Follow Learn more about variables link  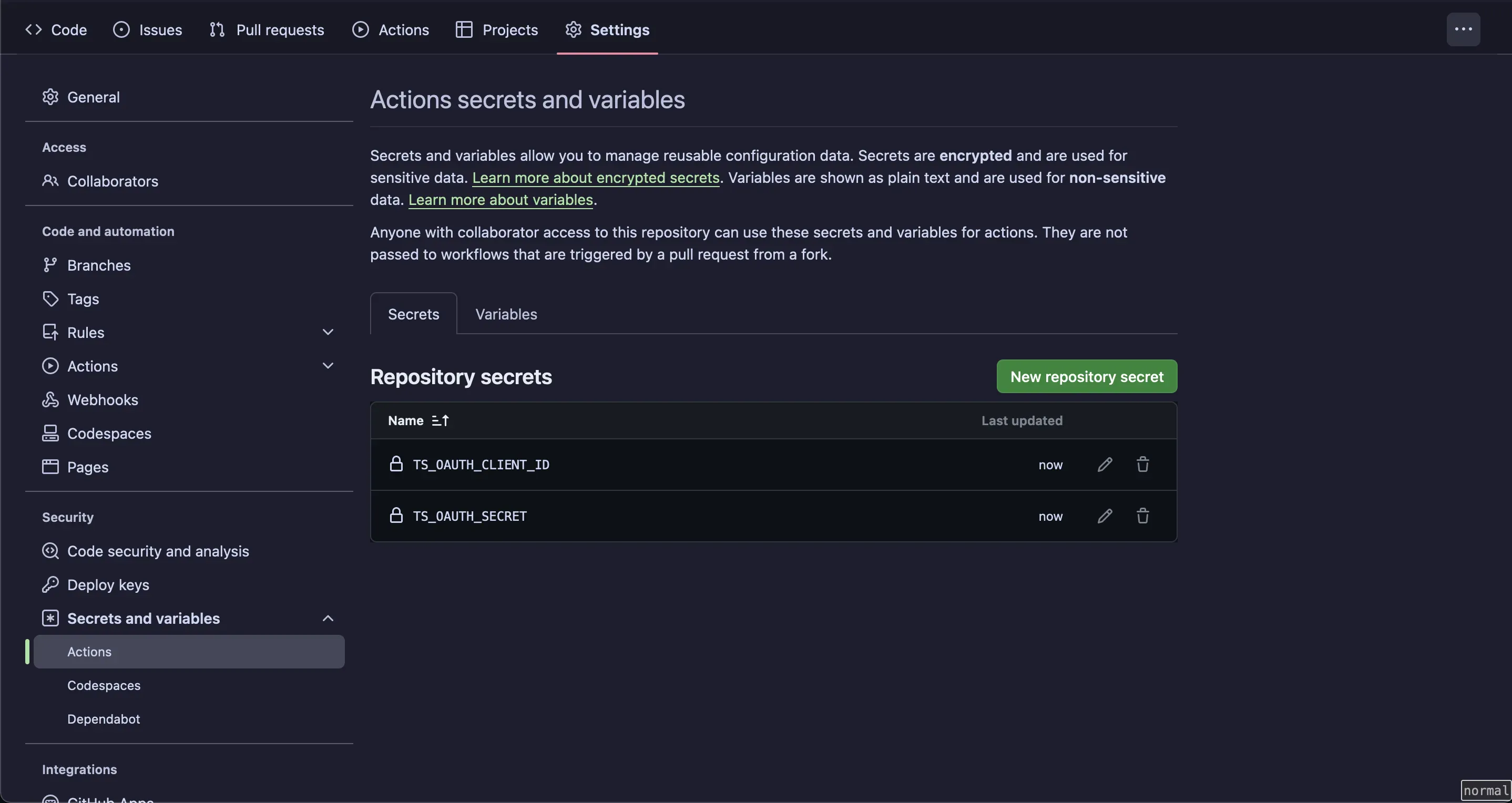point(500,200)
